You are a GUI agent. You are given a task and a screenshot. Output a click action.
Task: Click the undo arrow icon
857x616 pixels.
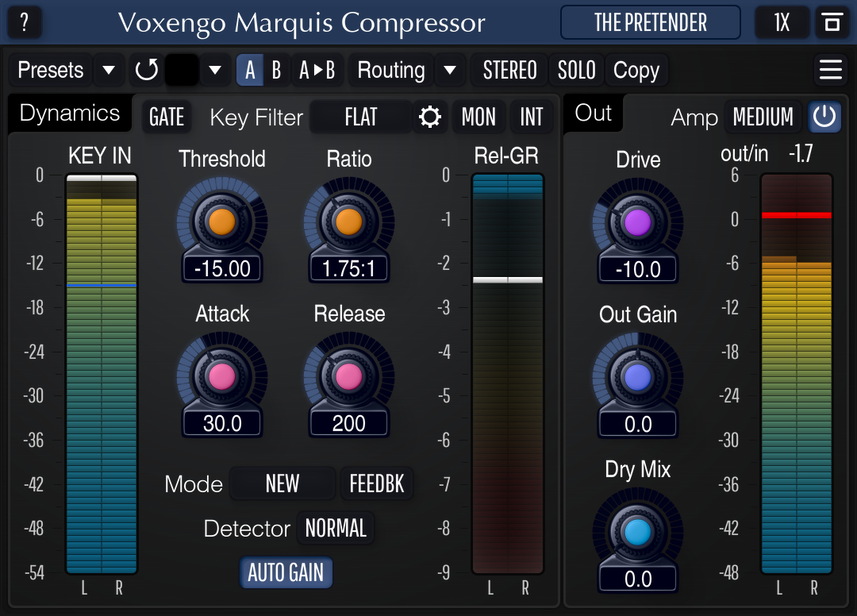(x=147, y=70)
